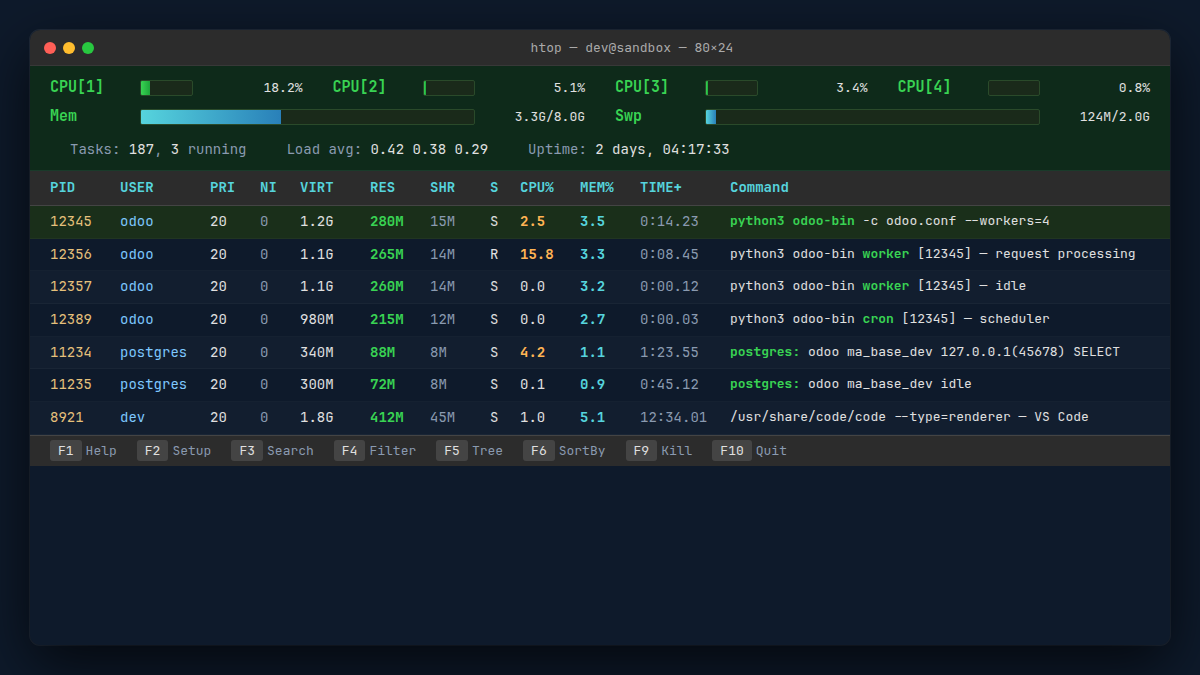Click the dev user cell
The height and width of the screenshot is (675, 1200).
[x=133, y=417]
